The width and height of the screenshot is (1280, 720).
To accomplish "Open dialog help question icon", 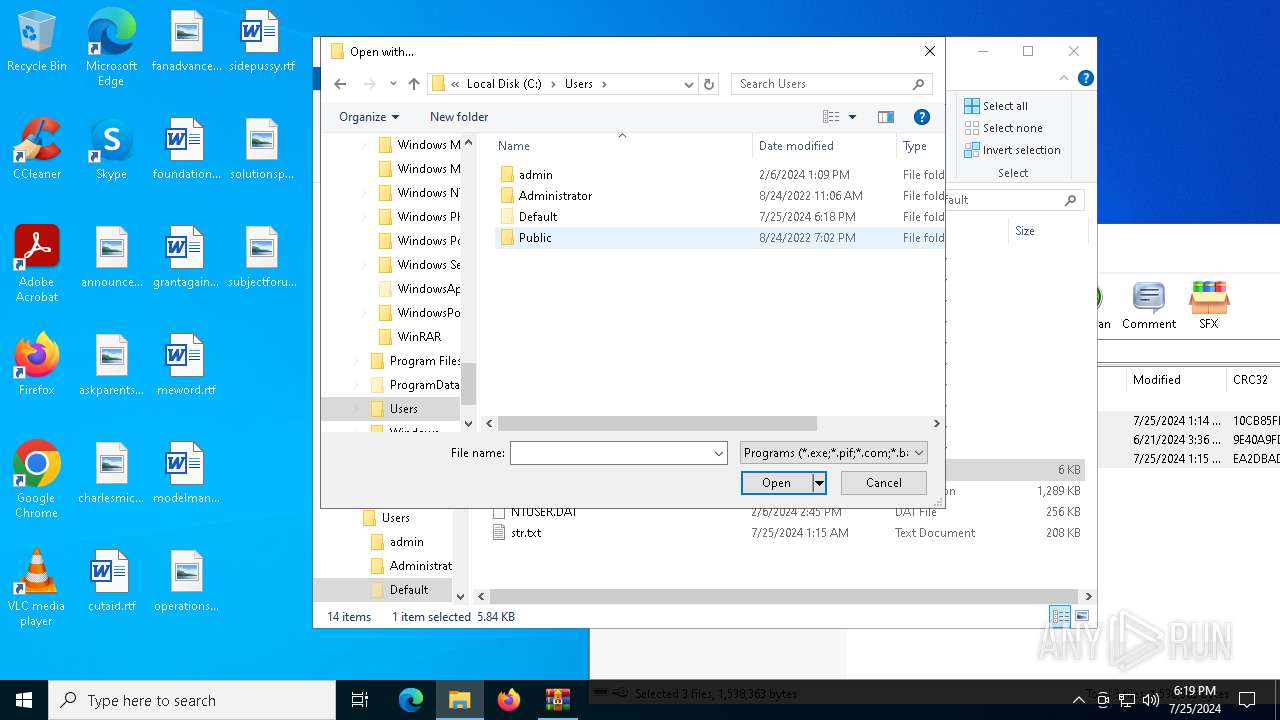I will [x=922, y=117].
